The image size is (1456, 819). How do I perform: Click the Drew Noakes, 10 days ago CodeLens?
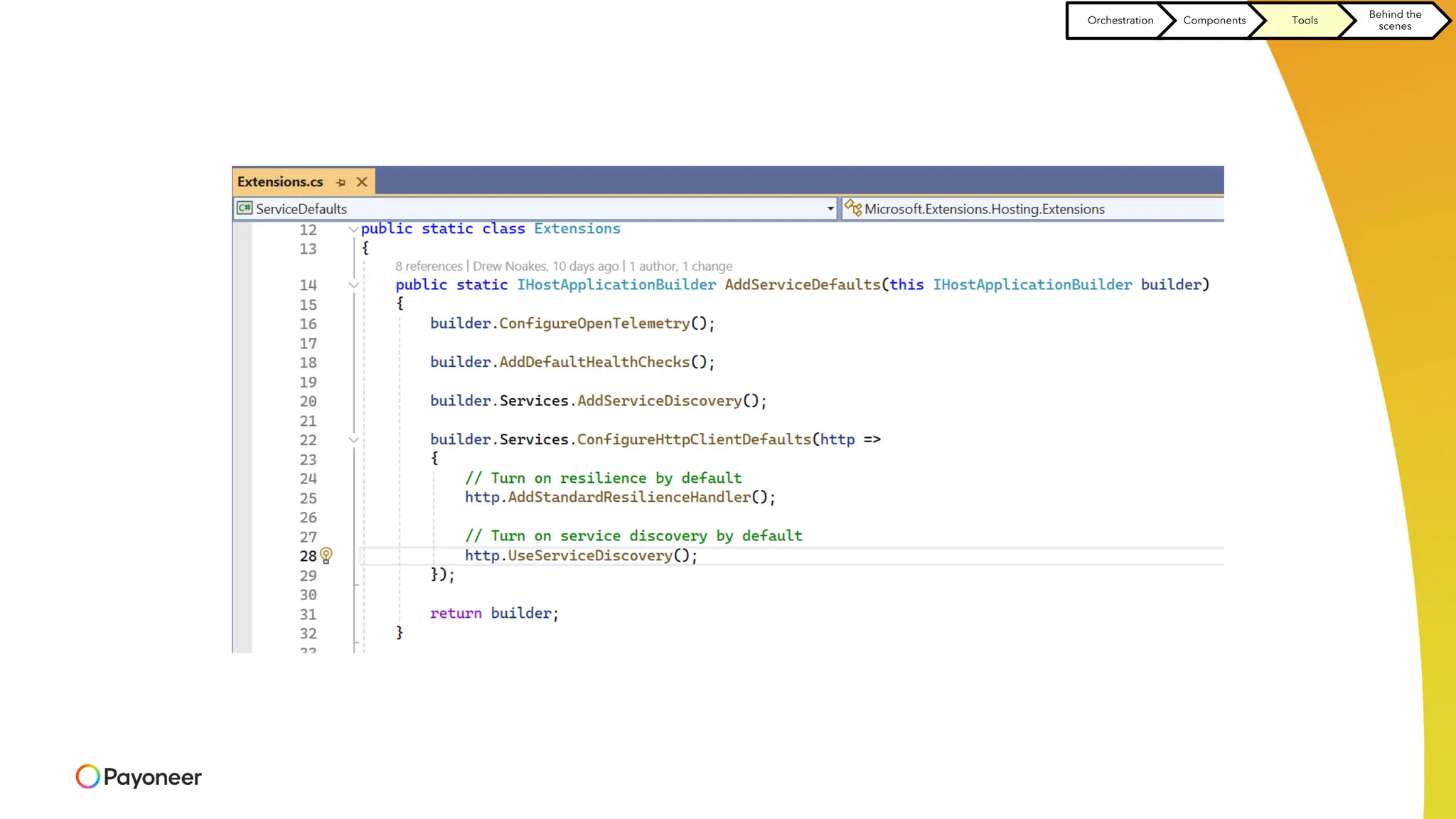click(546, 267)
